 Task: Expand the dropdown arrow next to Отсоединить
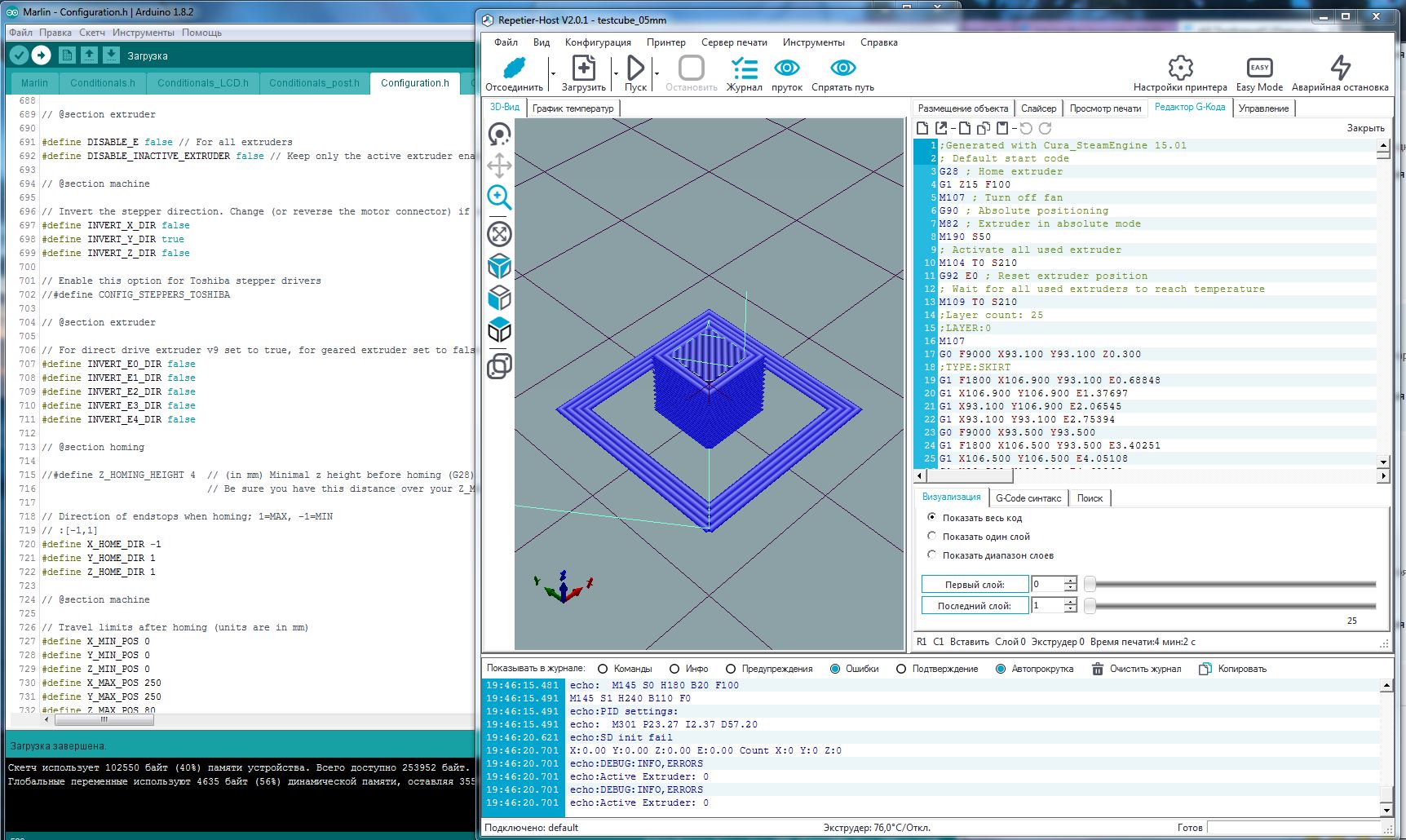(x=553, y=73)
